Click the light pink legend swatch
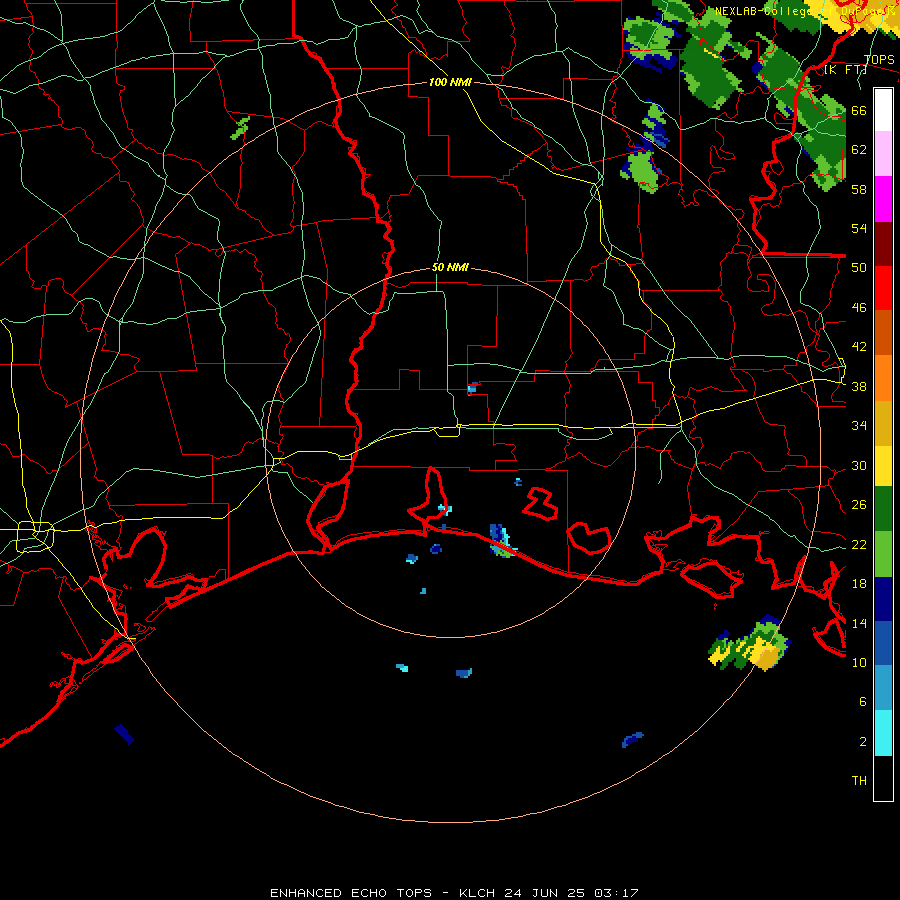900x900 pixels. point(883,154)
